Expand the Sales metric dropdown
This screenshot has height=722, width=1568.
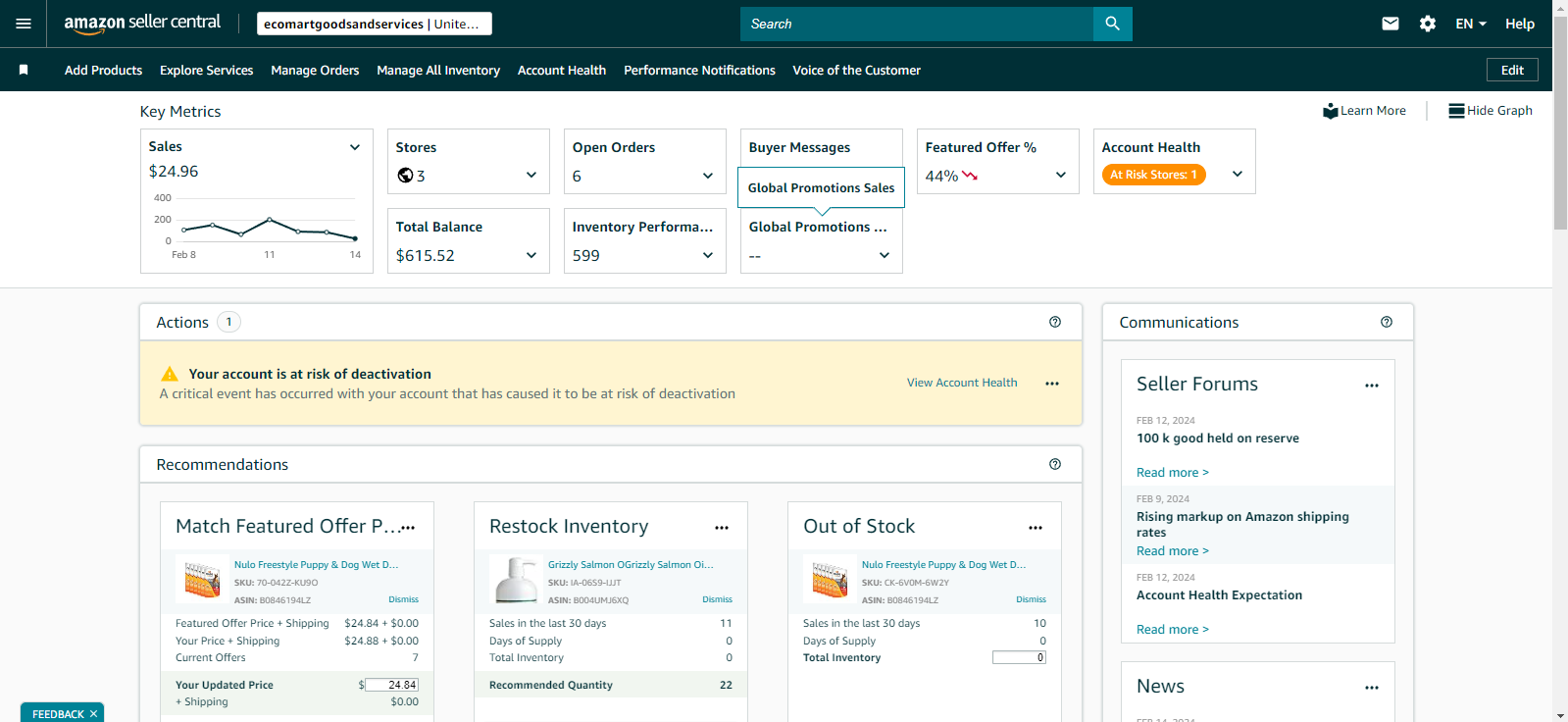tap(355, 147)
